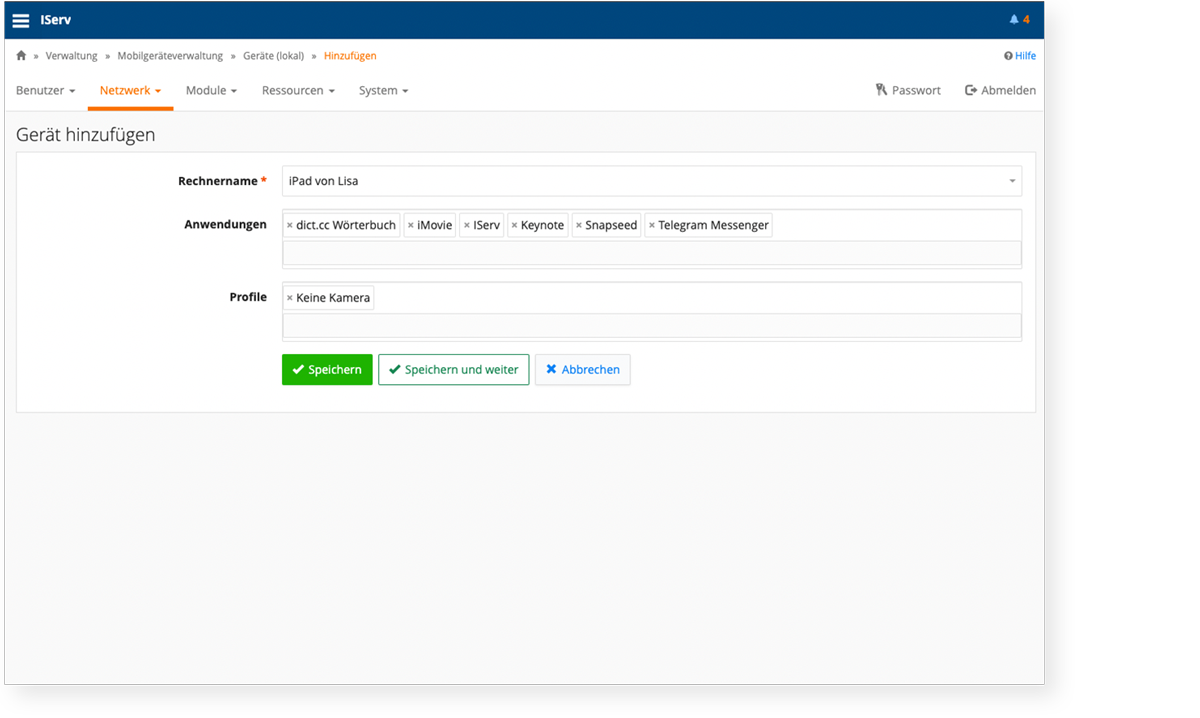Remove the Keynote application tag
The height and width of the screenshot is (718, 1200).
(x=515, y=226)
